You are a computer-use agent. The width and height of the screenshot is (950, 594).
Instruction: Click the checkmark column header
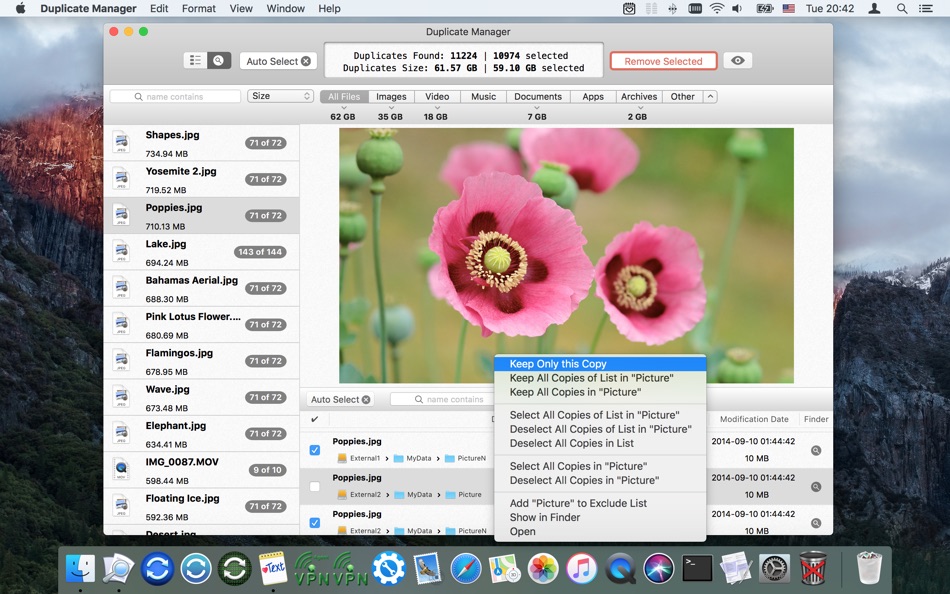coord(314,419)
